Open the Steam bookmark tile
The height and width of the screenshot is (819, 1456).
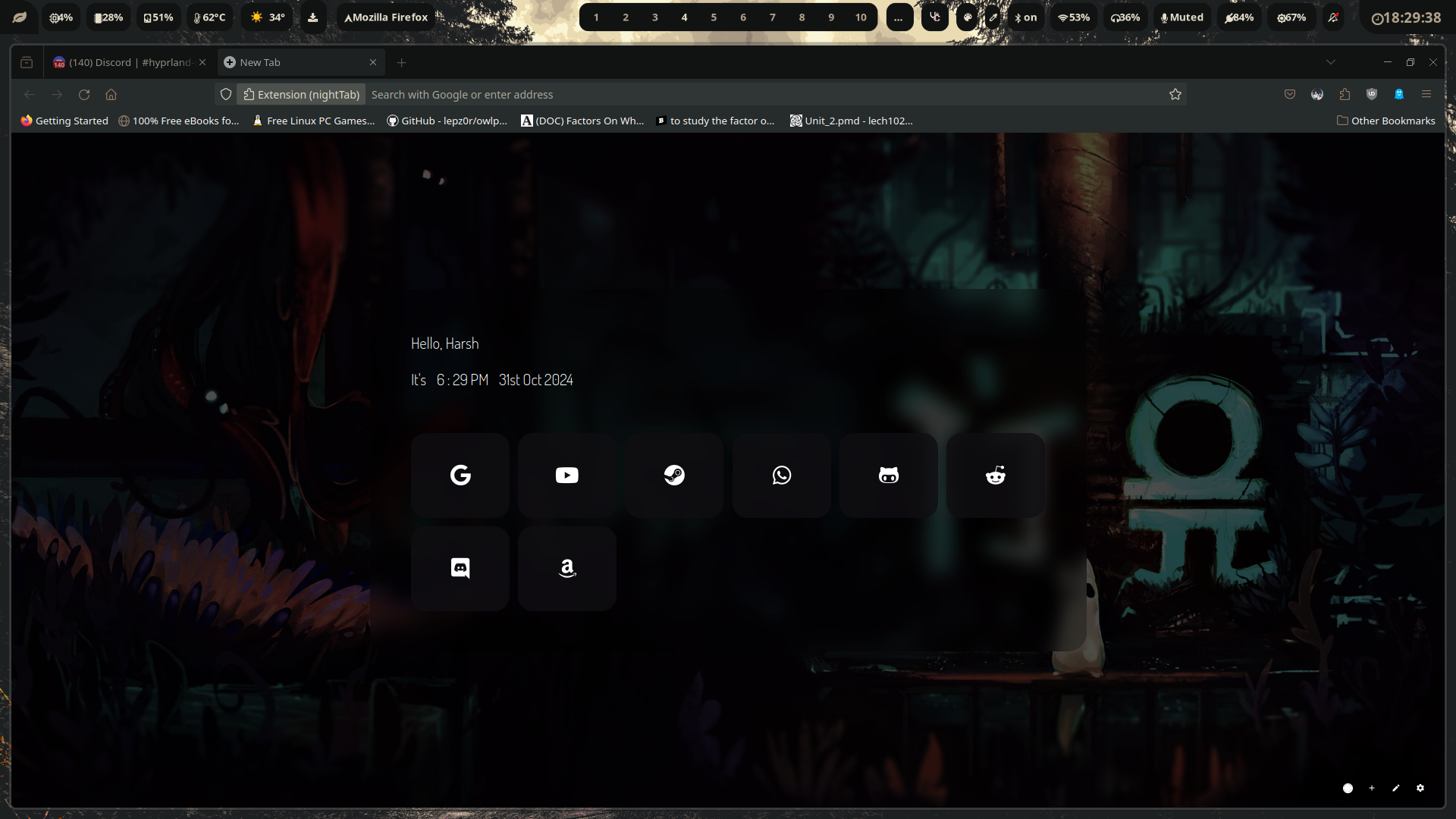coord(674,475)
